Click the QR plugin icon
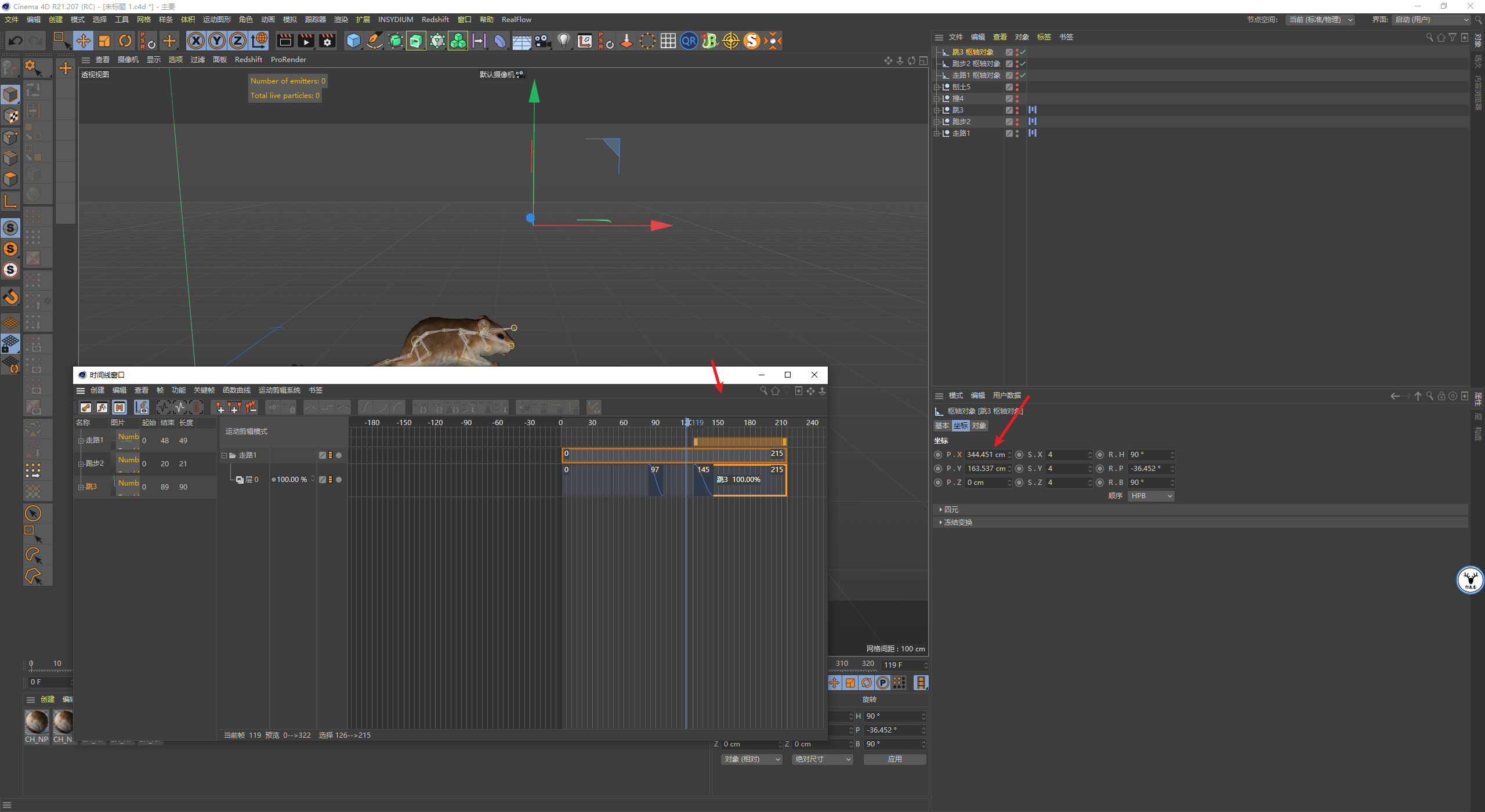The width and height of the screenshot is (1485, 812). click(x=689, y=41)
